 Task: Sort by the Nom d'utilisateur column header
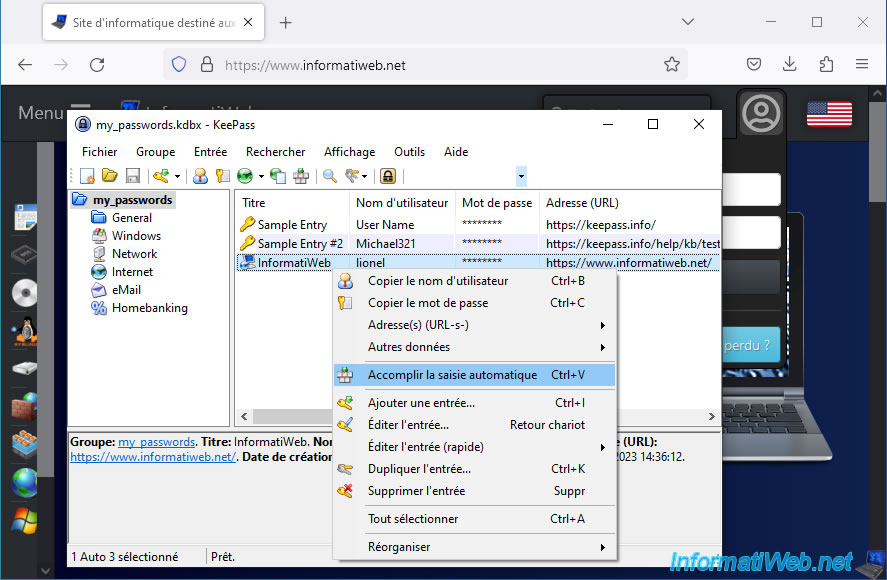pos(402,203)
